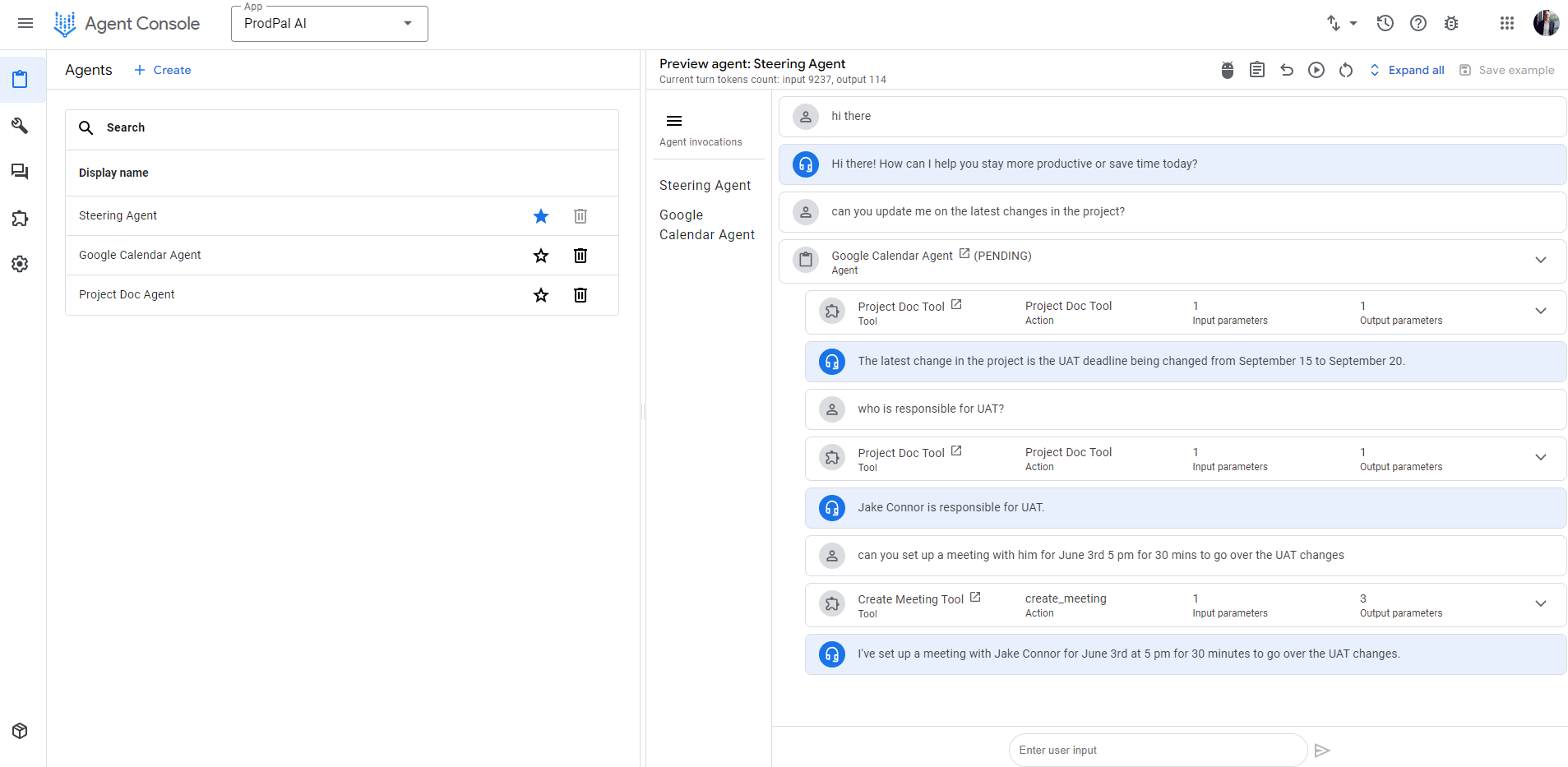Click the 'latest changes in the project' user message
Viewport: 1568px width, 767px height.
[x=1173, y=212]
